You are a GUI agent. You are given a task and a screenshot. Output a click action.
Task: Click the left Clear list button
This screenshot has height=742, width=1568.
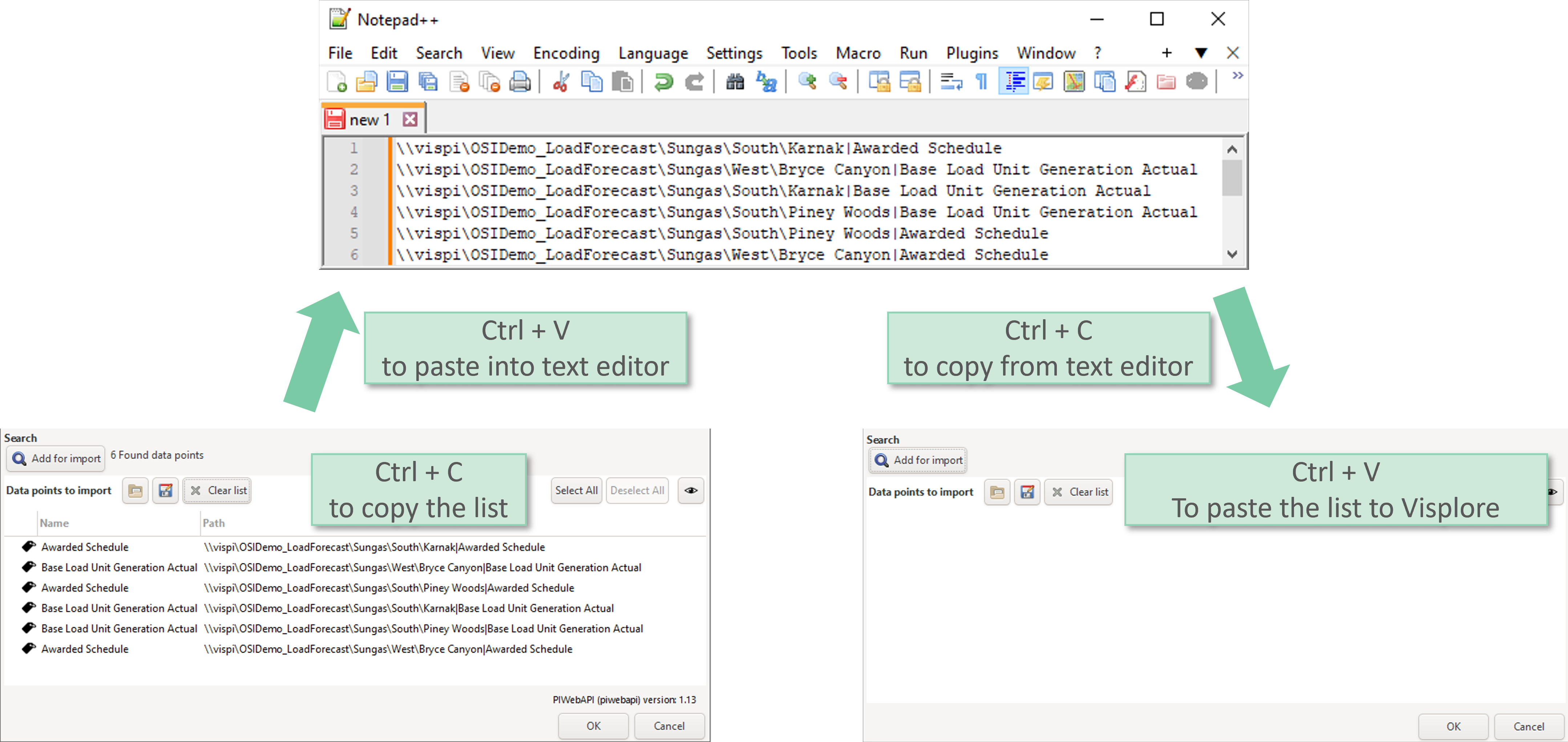(218, 491)
